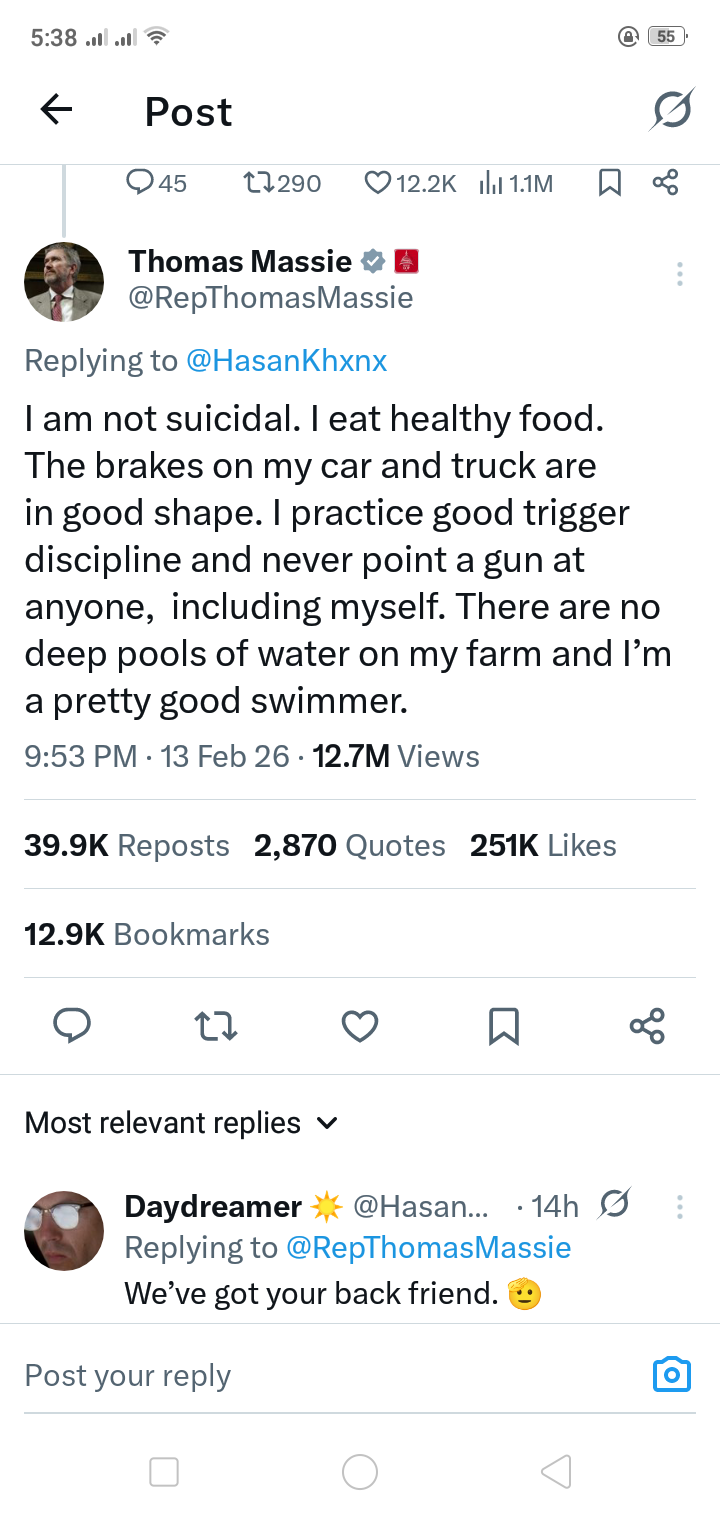This screenshot has width=720, height=1520.
Task: View the 39.9K Reposts list
Action: (x=127, y=845)
